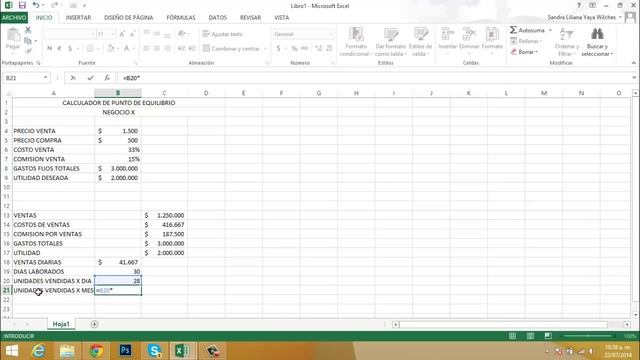Open Skype from taskbar
This screenshot has height=360, width=640.
[154, 351]
